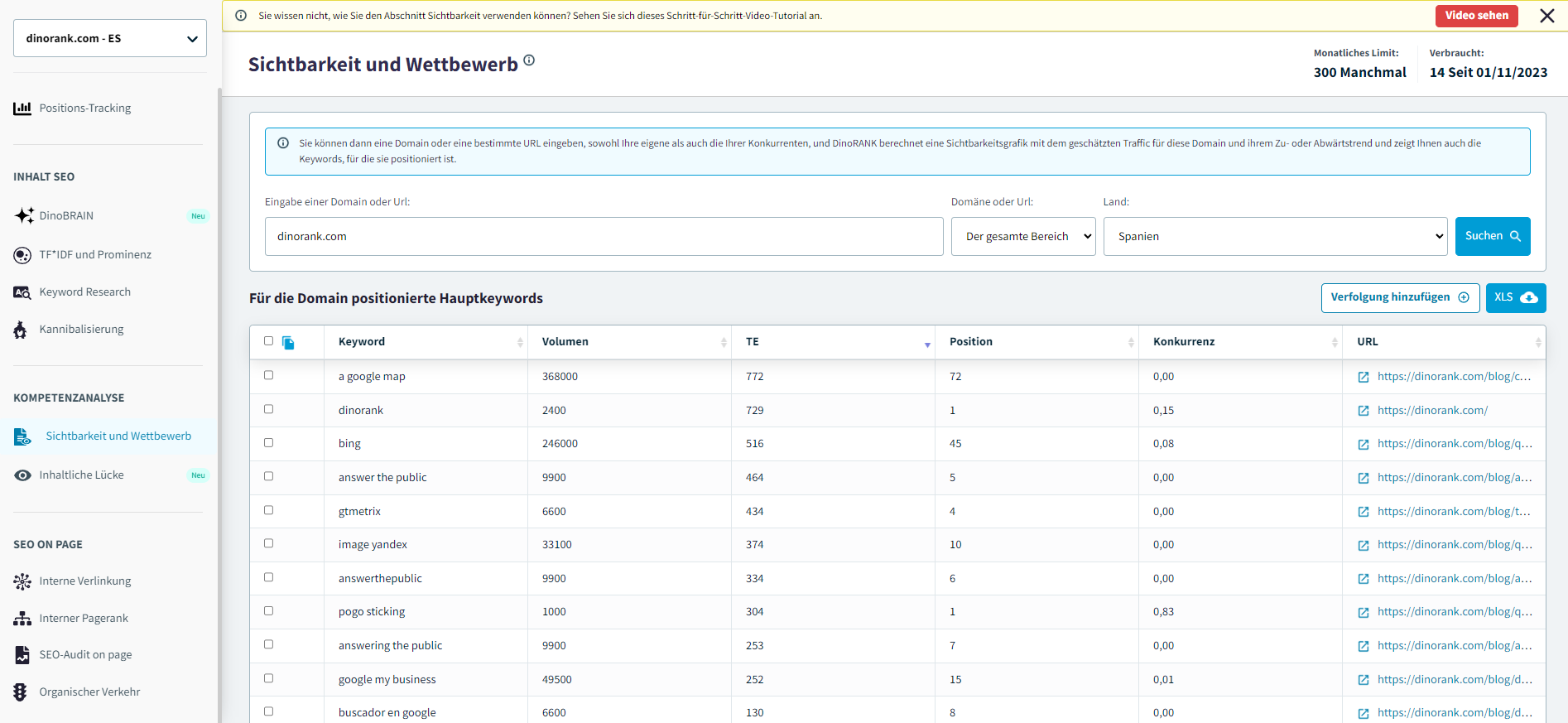This screenshot has height=723, width=1568.
Task: Click the Positions-Tracking chart icon
Action: (22, 108)
